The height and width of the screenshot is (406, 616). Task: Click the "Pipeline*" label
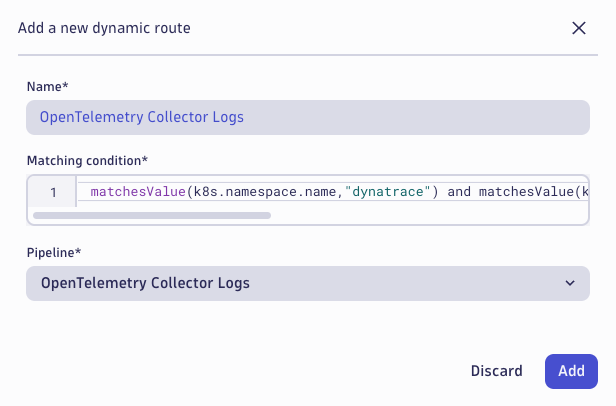[54, 252]
